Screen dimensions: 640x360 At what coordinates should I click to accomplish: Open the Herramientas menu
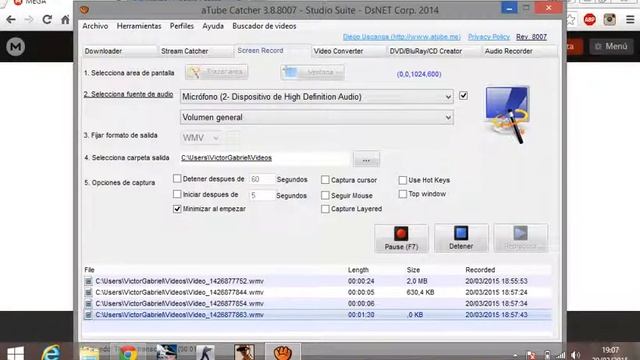coord(139,26)
